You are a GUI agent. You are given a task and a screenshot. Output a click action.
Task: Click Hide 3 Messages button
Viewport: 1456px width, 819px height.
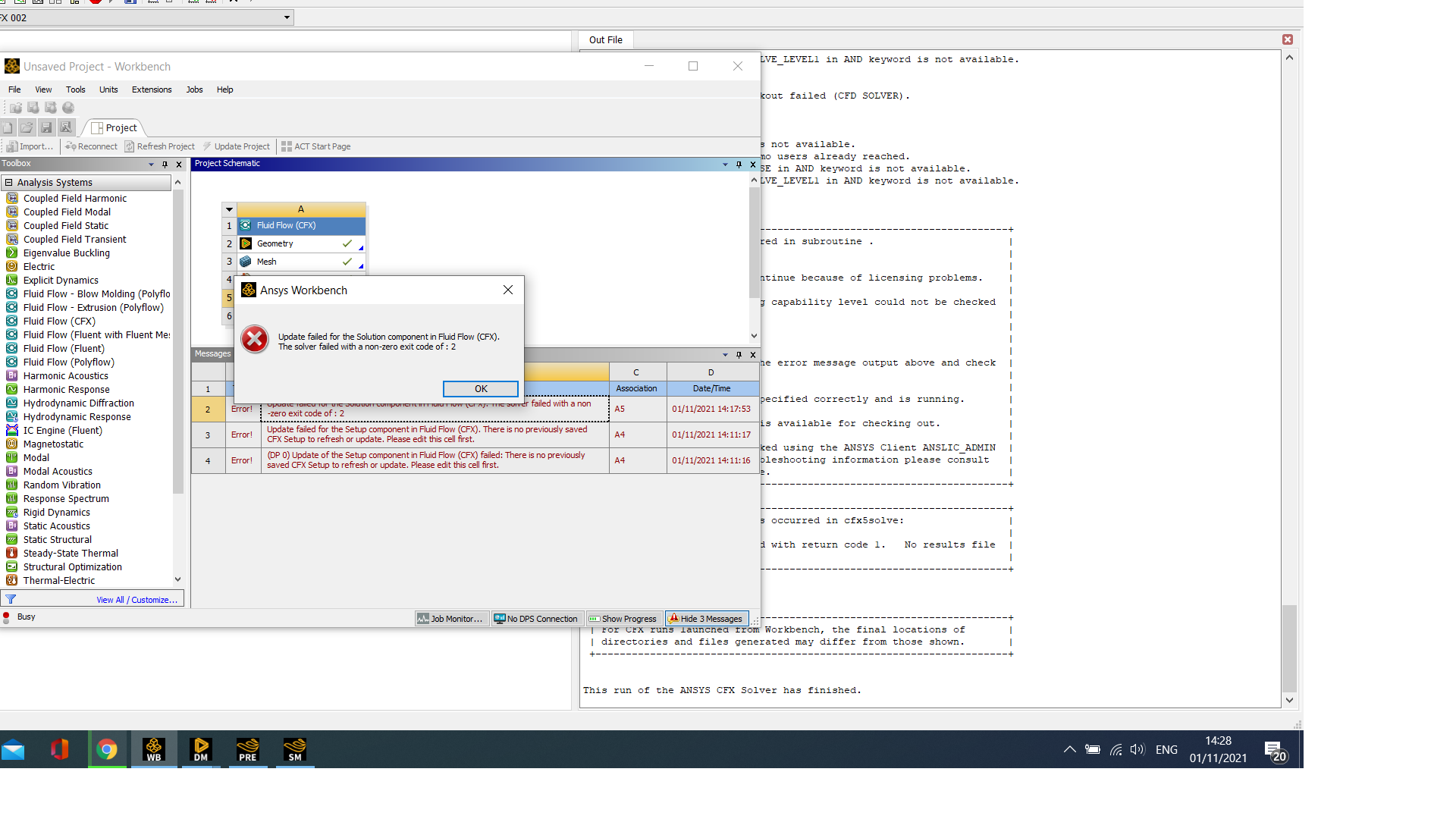(707, 619)
